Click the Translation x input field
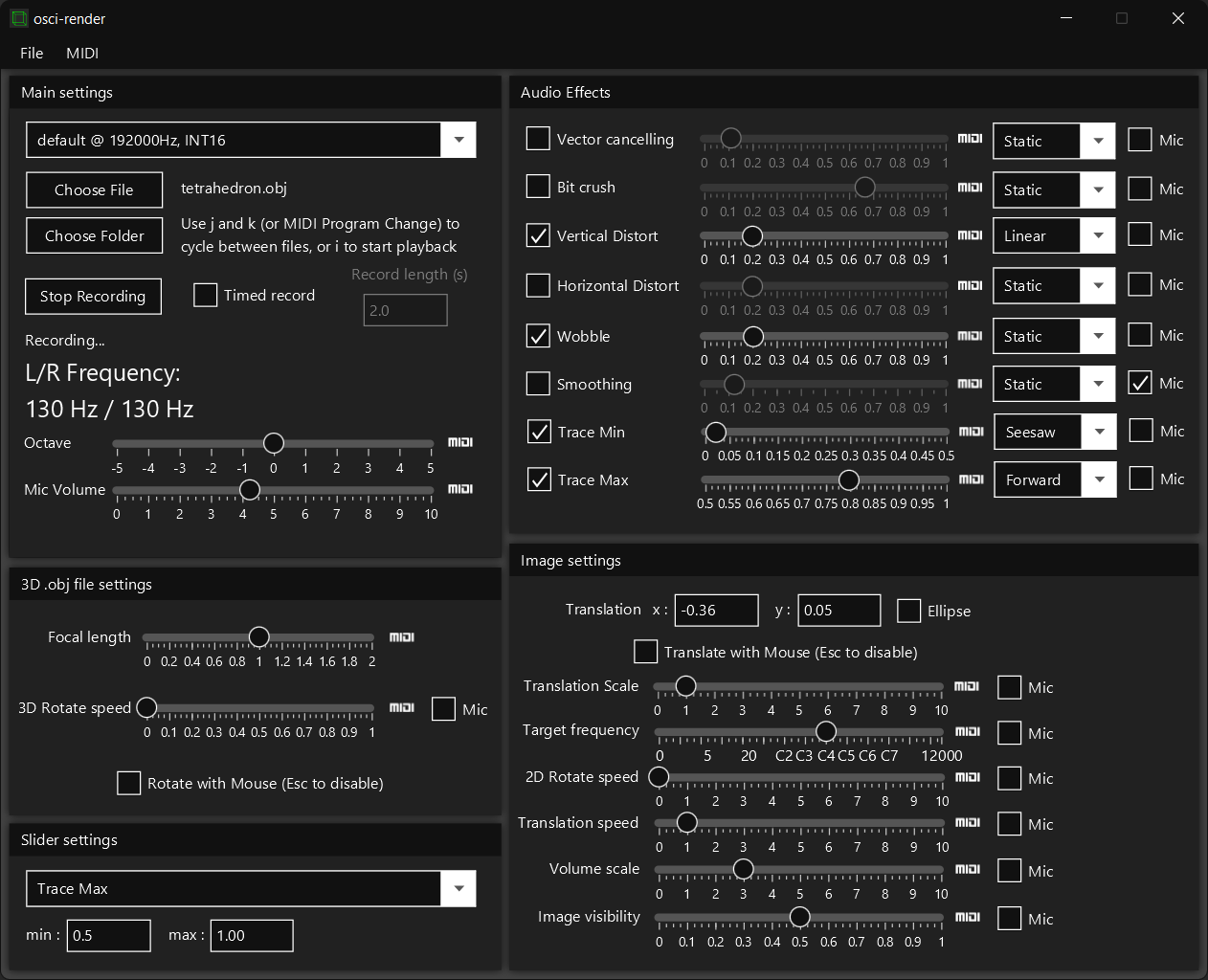 coord(716,611)
